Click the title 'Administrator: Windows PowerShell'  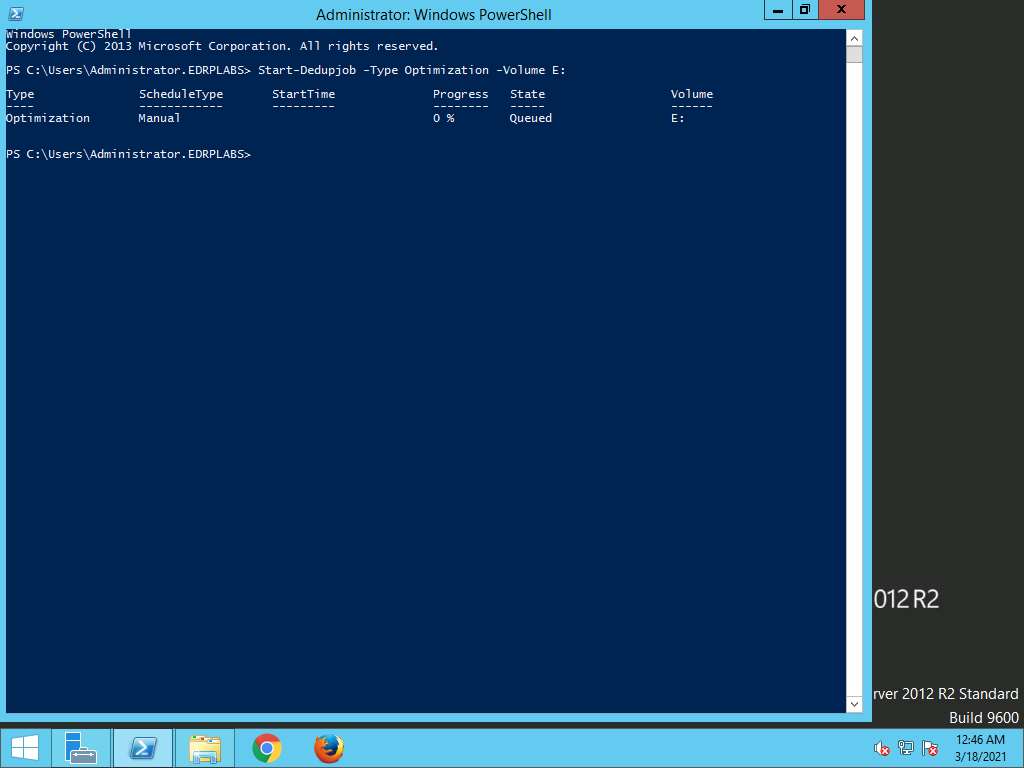434,14
